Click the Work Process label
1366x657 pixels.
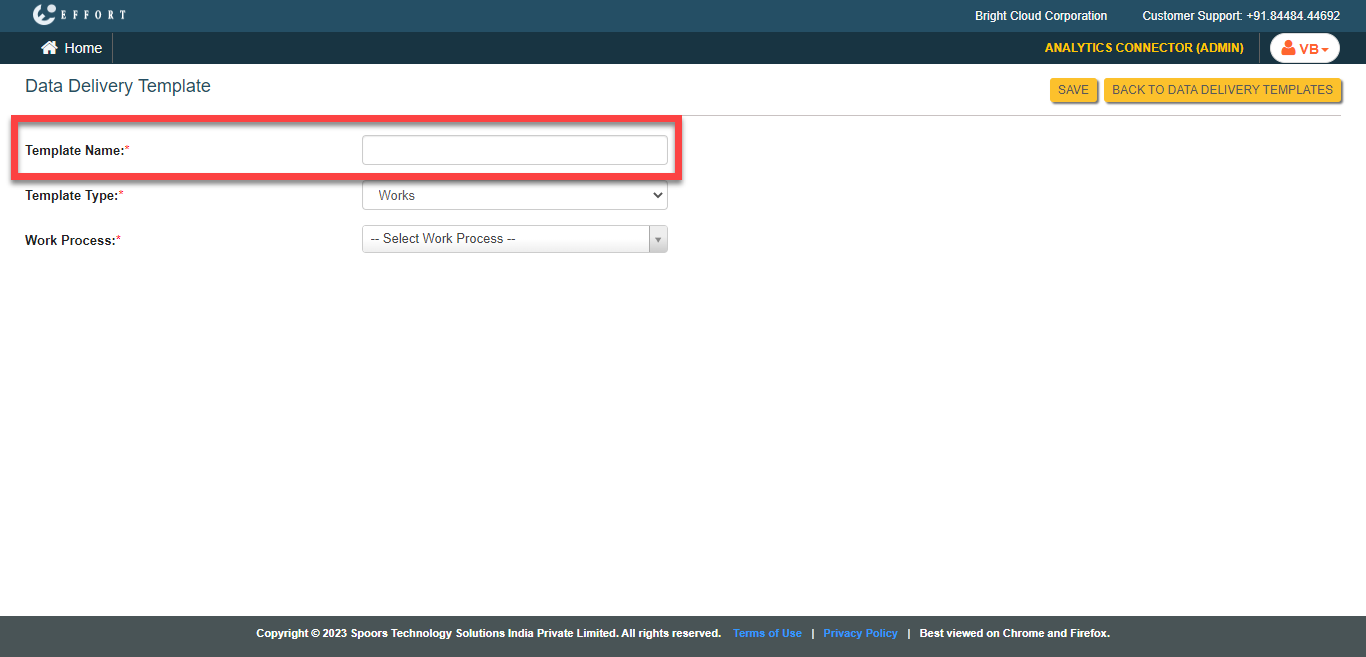pyautogui.click(x=71, y=240)
